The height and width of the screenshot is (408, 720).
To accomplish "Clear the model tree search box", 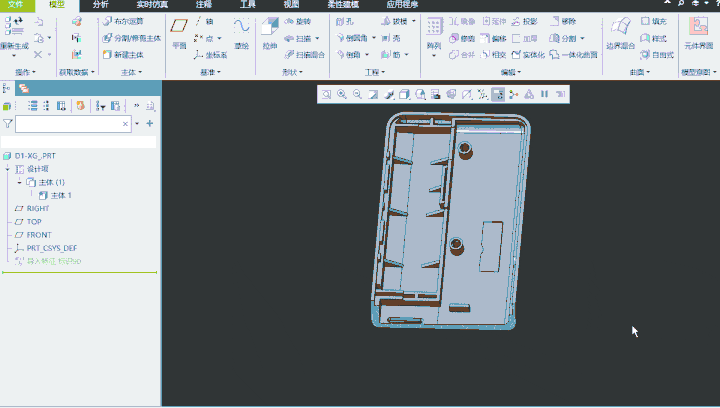I will click(x=125, y=124).
